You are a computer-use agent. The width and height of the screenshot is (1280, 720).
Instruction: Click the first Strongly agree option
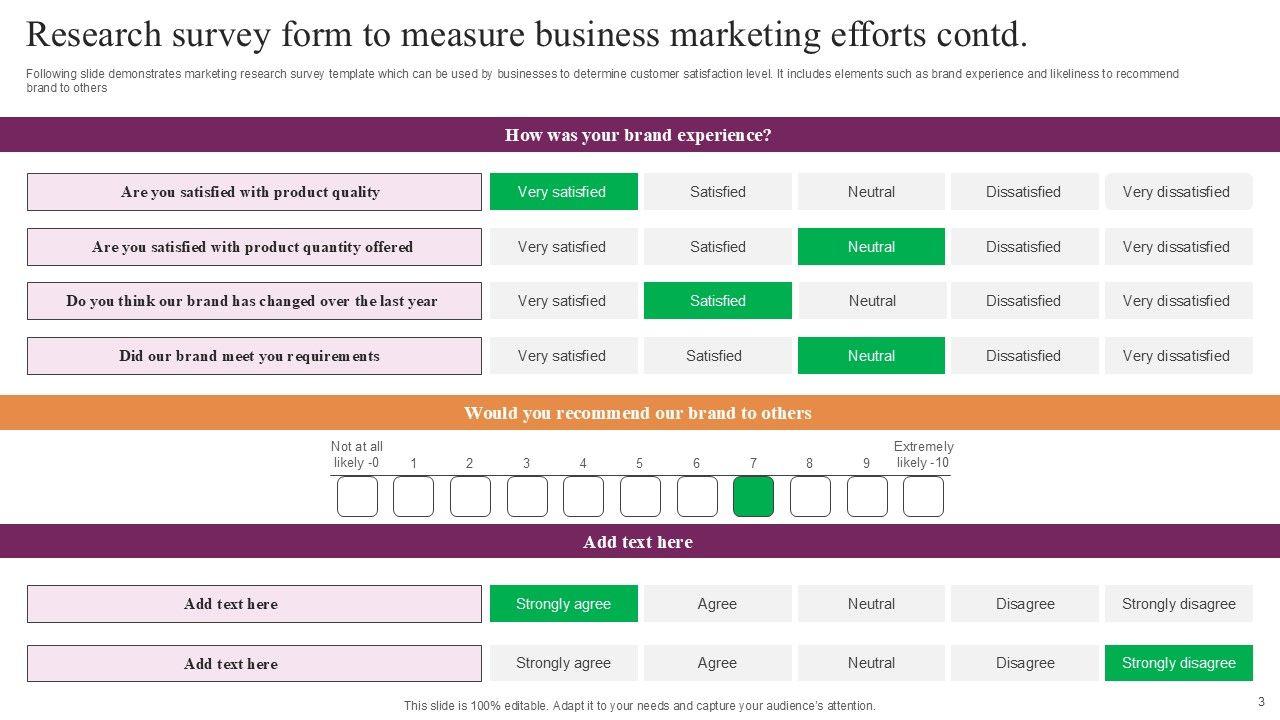pos(563,604)
